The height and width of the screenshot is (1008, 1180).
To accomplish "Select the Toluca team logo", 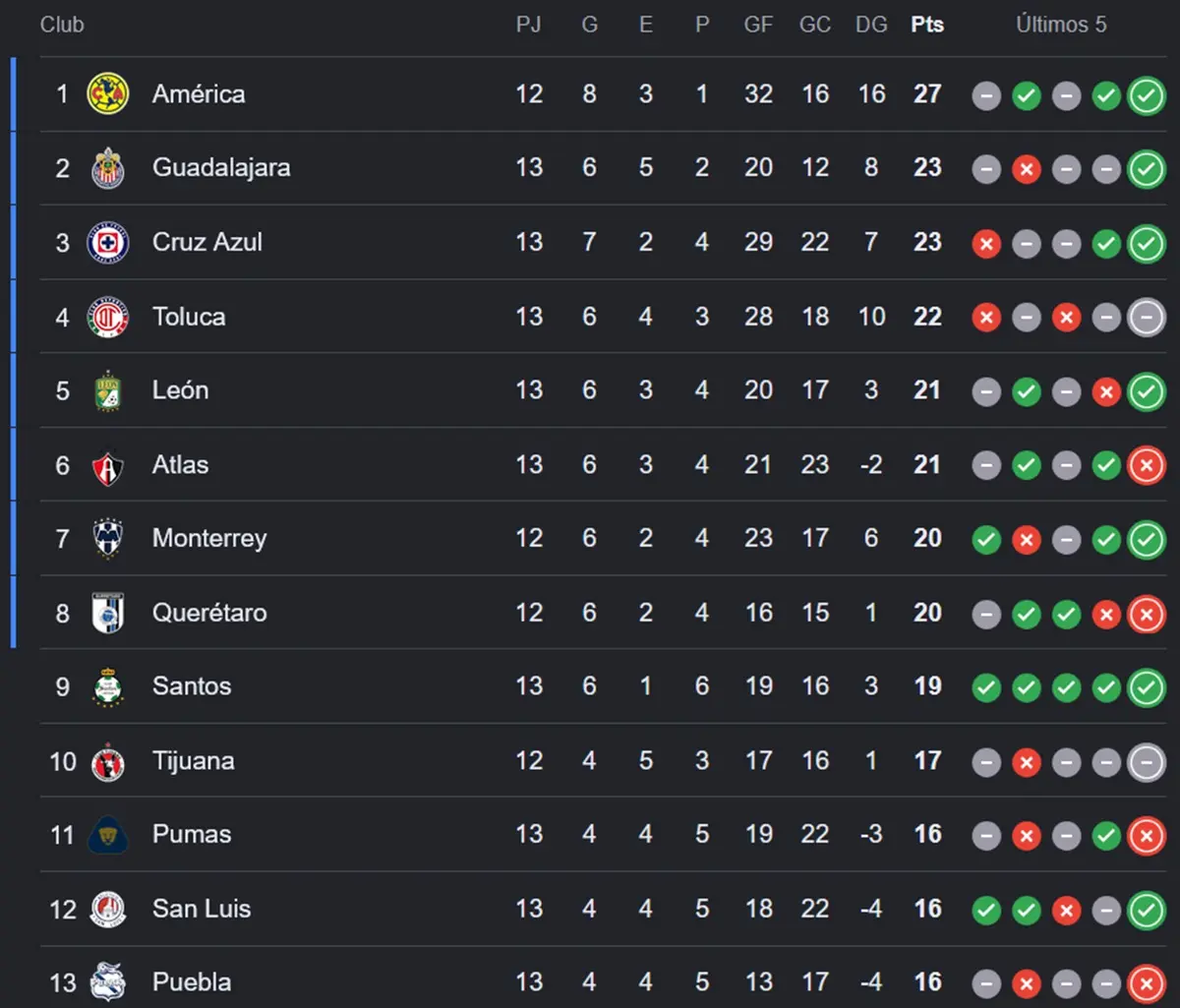I will (108, 317).
